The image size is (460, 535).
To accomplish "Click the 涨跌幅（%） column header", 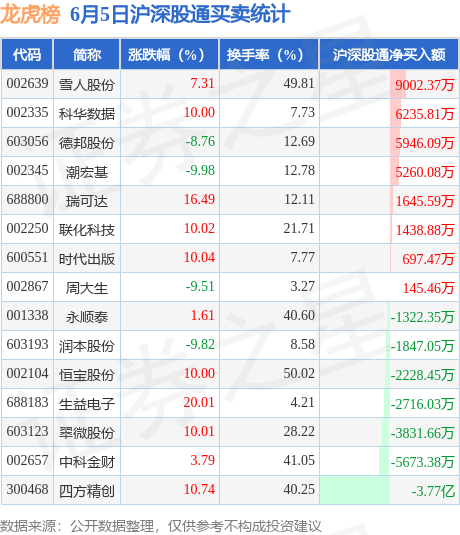I will (x=170, y=55).
